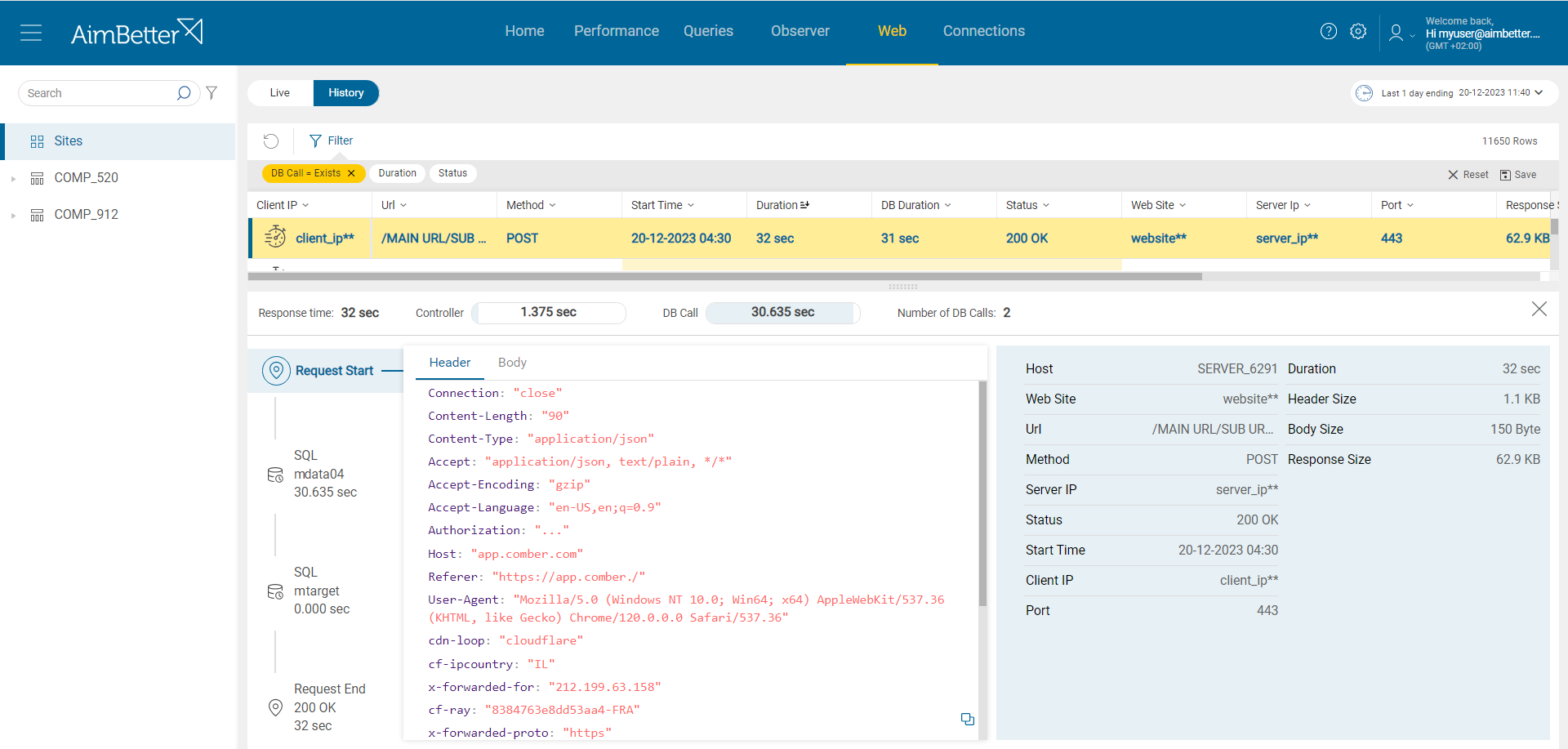
Task: Click the SQL mdata04 30.635 sec entry
Action: point(325,474)
